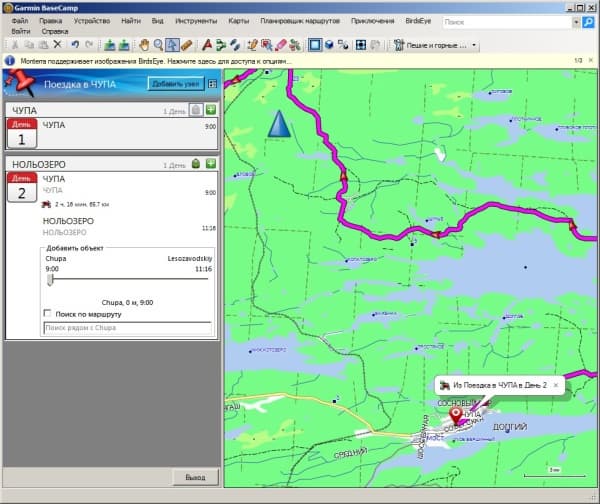The image size is (600, 504).
Task: Click the Paste clipboard toolbar icon
Action: coord(44,45)
